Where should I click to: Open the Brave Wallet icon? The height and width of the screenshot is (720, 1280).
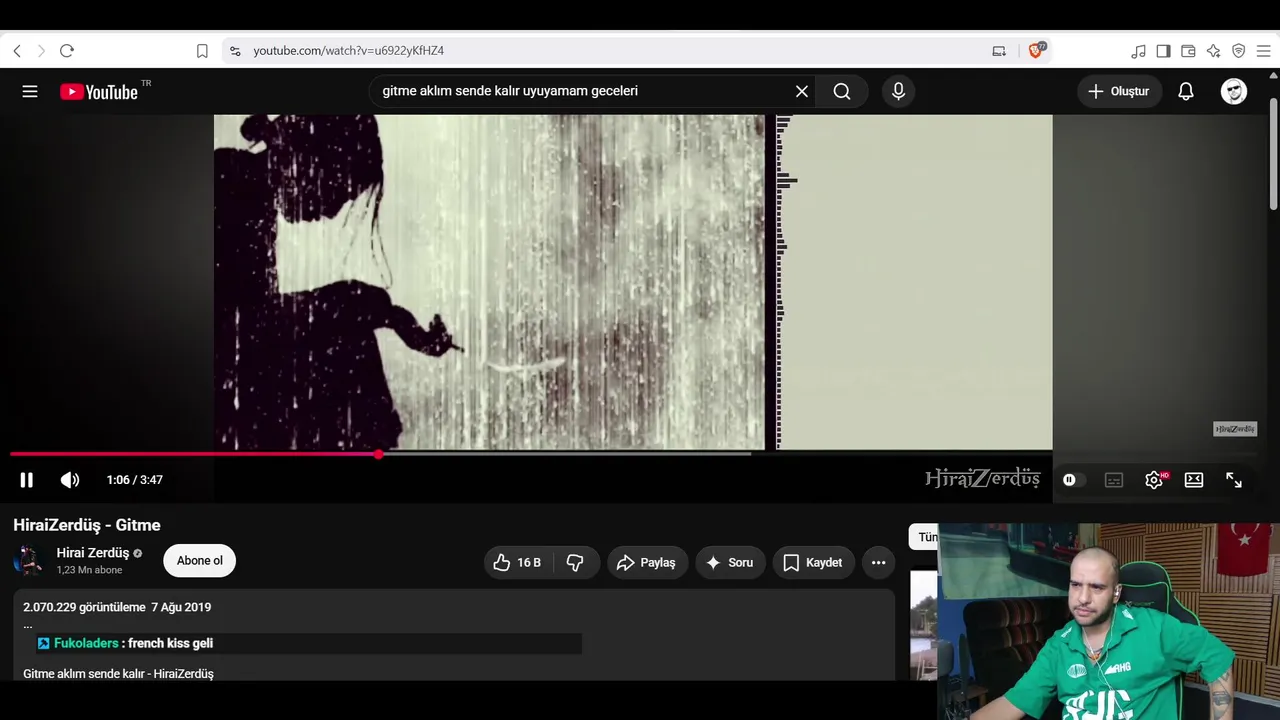tap(1188, 51)
